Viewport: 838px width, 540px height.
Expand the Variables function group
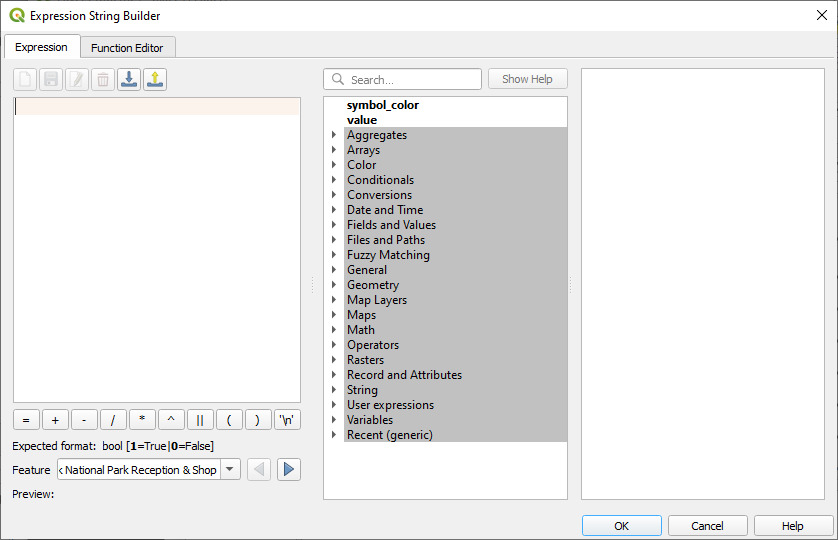(x=334, y=420)
